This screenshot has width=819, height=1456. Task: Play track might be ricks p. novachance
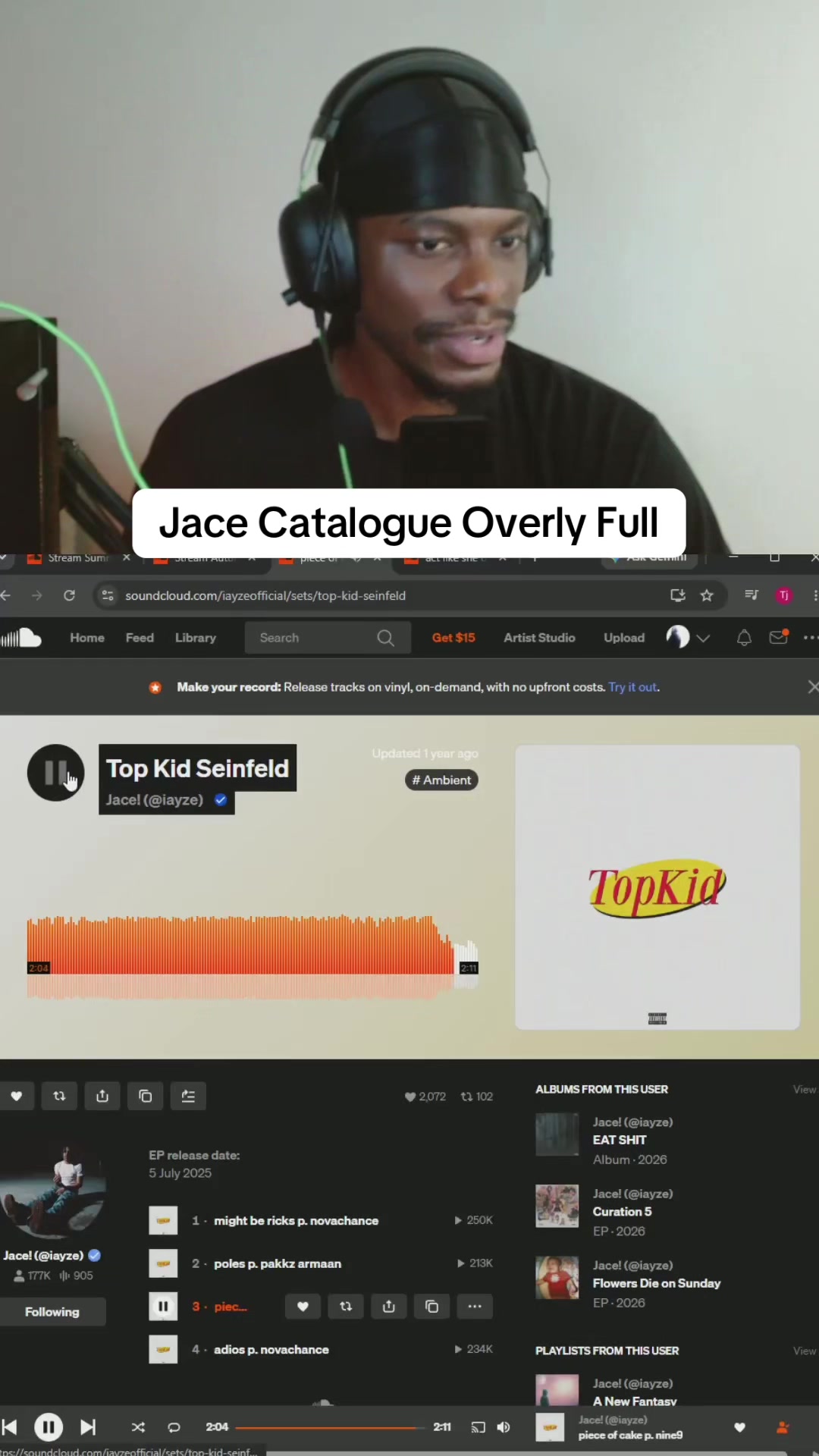pyautogui.click(x=296, y=1220)
